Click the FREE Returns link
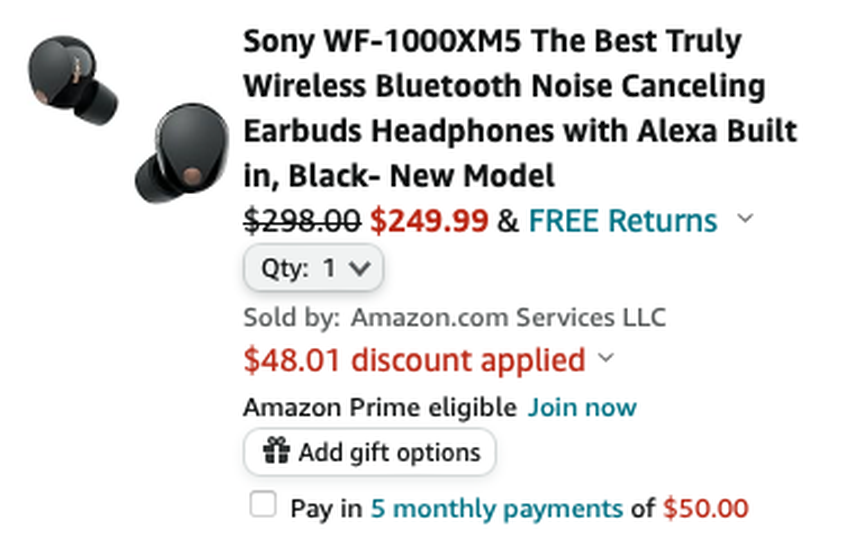Viewport: 850px width, 551px height. pos(622,220)
